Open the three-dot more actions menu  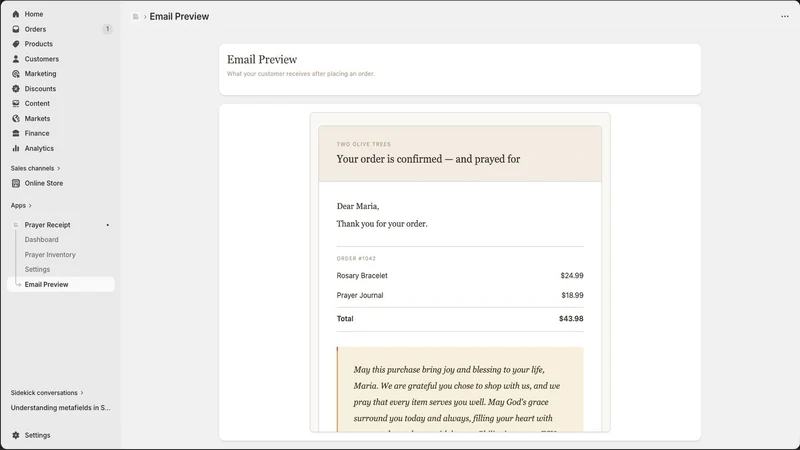tap(785, 16)
